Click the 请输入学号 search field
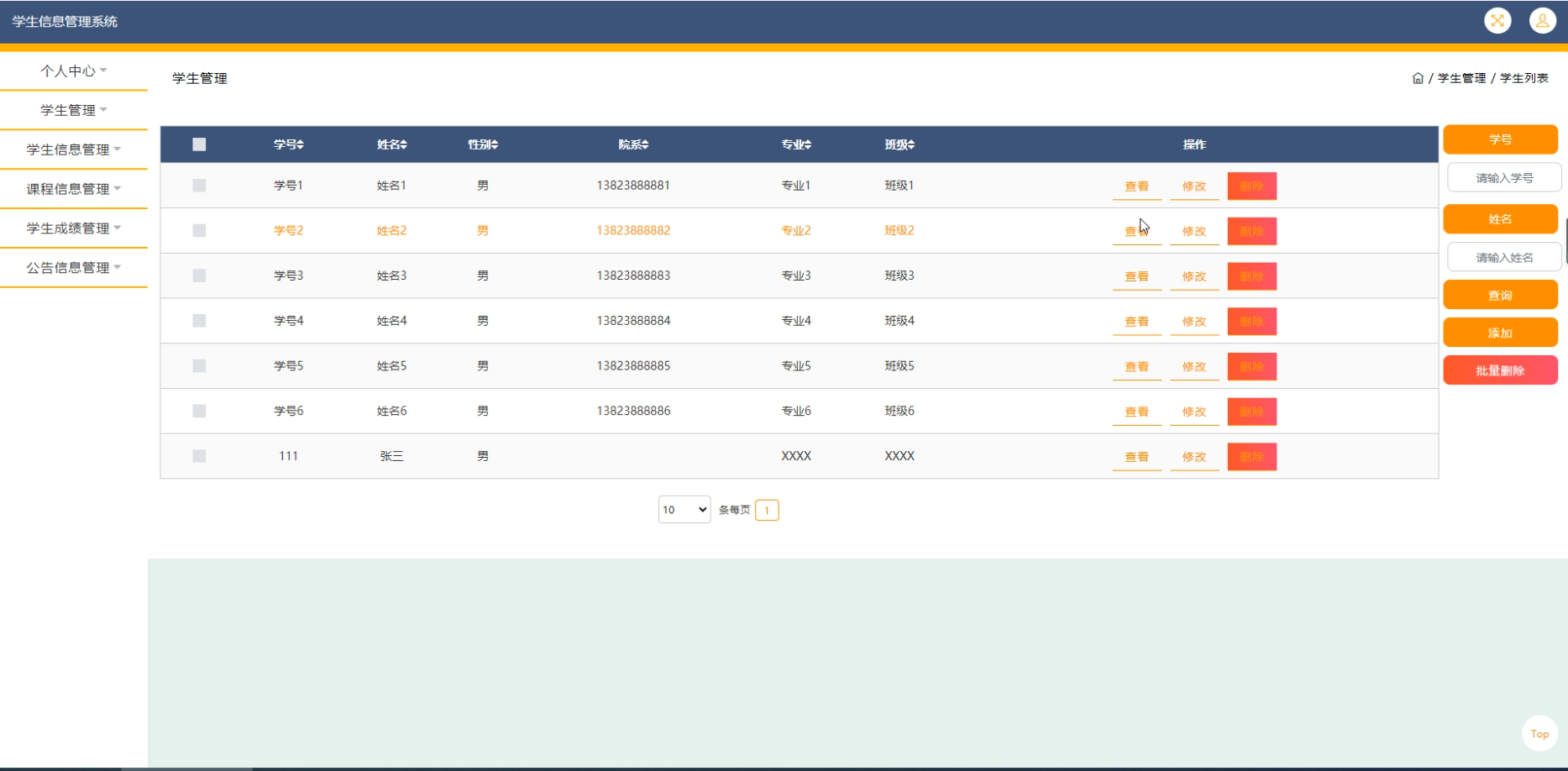The width and height of the screenshot is (1568, 771). point(1504,178)
